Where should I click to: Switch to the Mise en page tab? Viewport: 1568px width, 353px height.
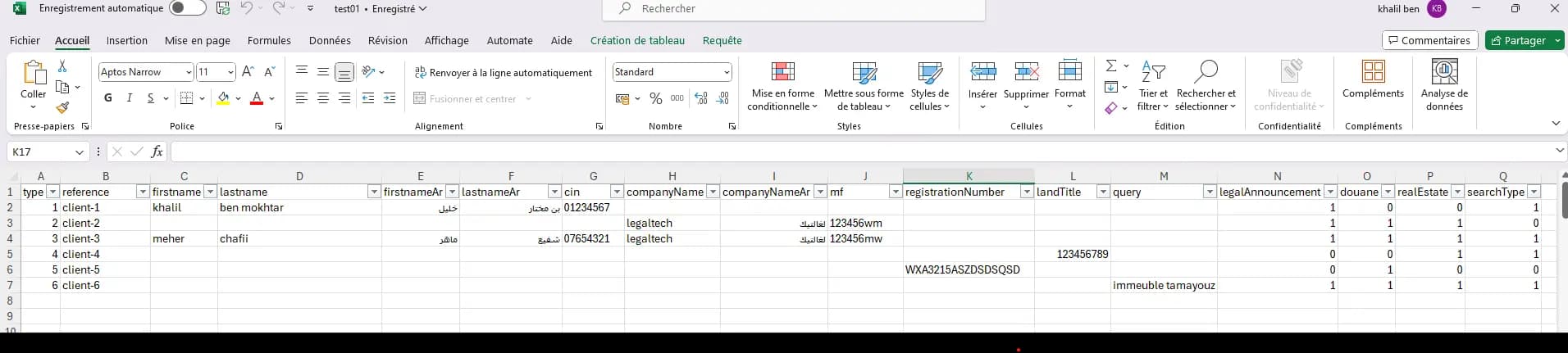pyautogui.click(x=197, y=40)
